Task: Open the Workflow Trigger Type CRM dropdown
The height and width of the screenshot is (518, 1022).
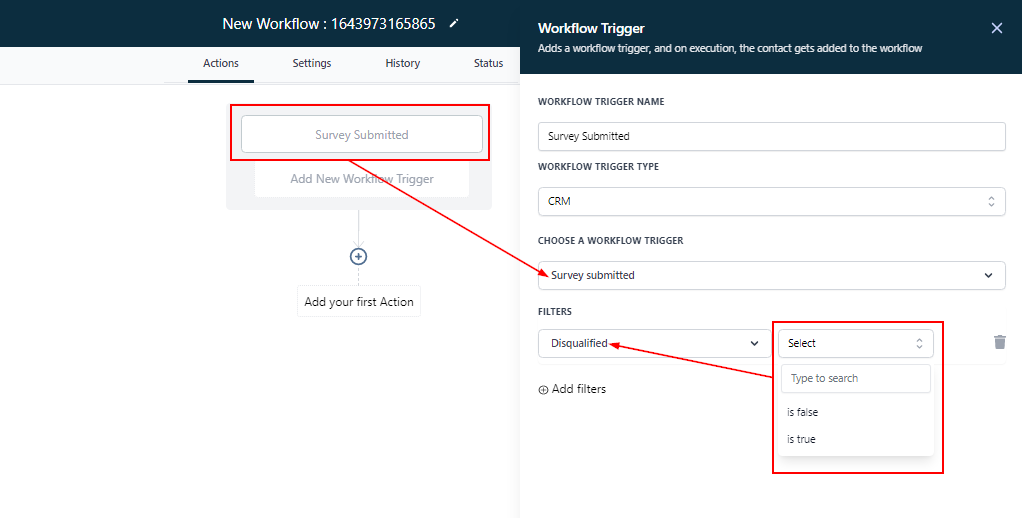Action: click(771, 201)
